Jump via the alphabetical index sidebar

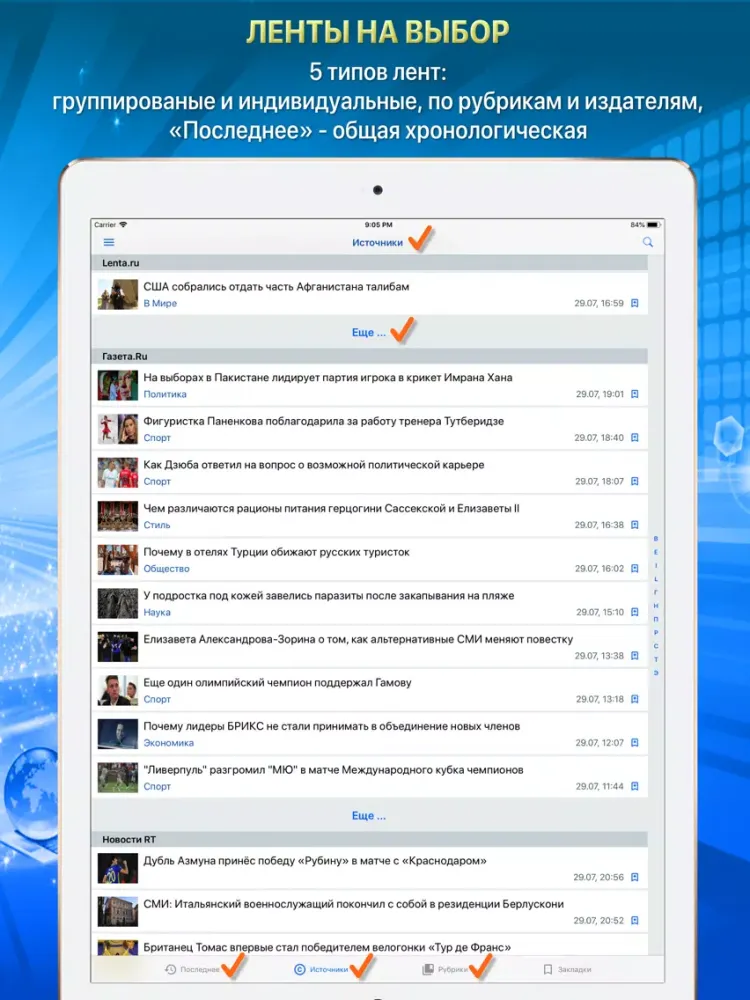point(656,605)
